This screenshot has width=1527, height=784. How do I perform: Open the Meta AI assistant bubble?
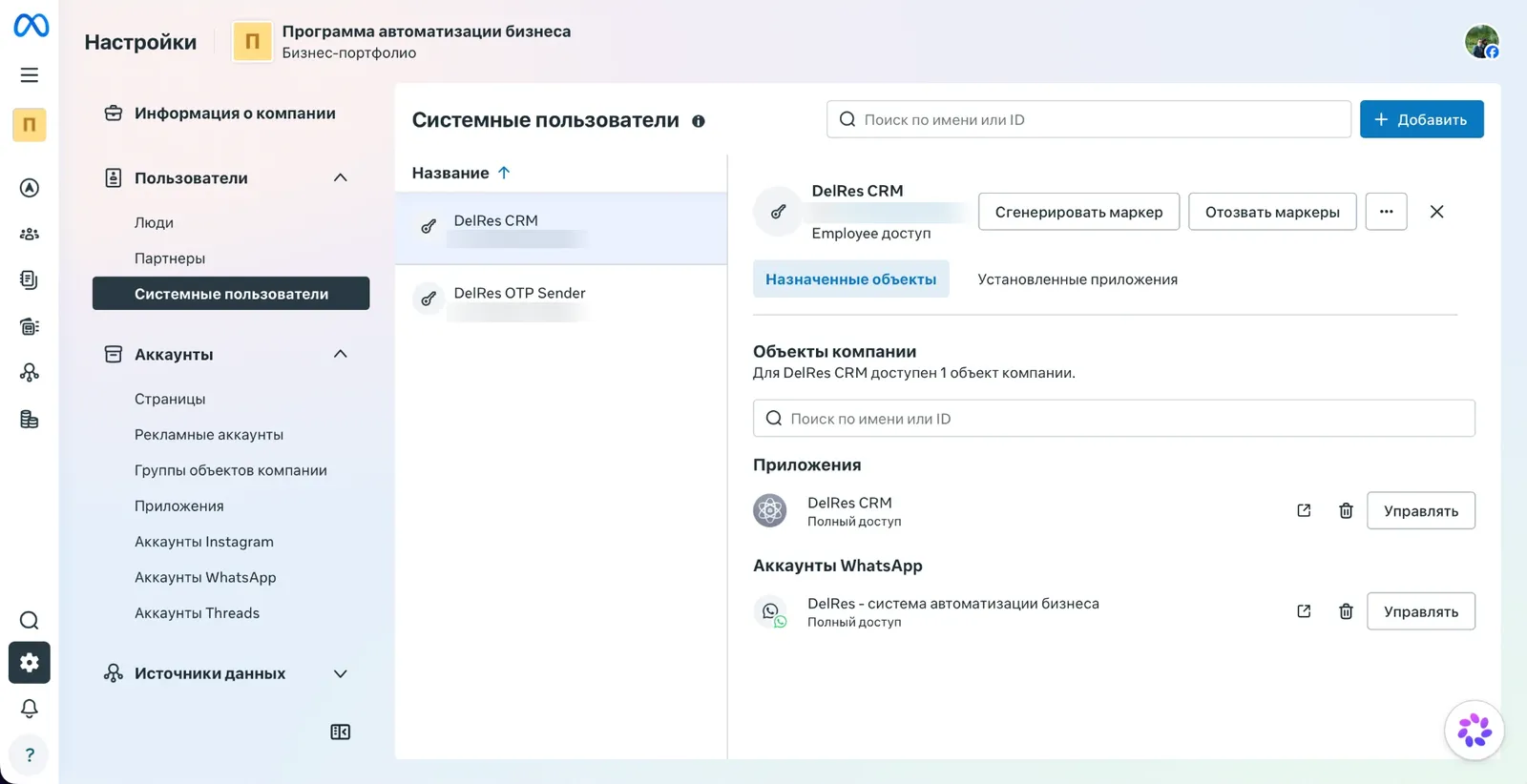pyautogui.click(x=1475, y=731)
